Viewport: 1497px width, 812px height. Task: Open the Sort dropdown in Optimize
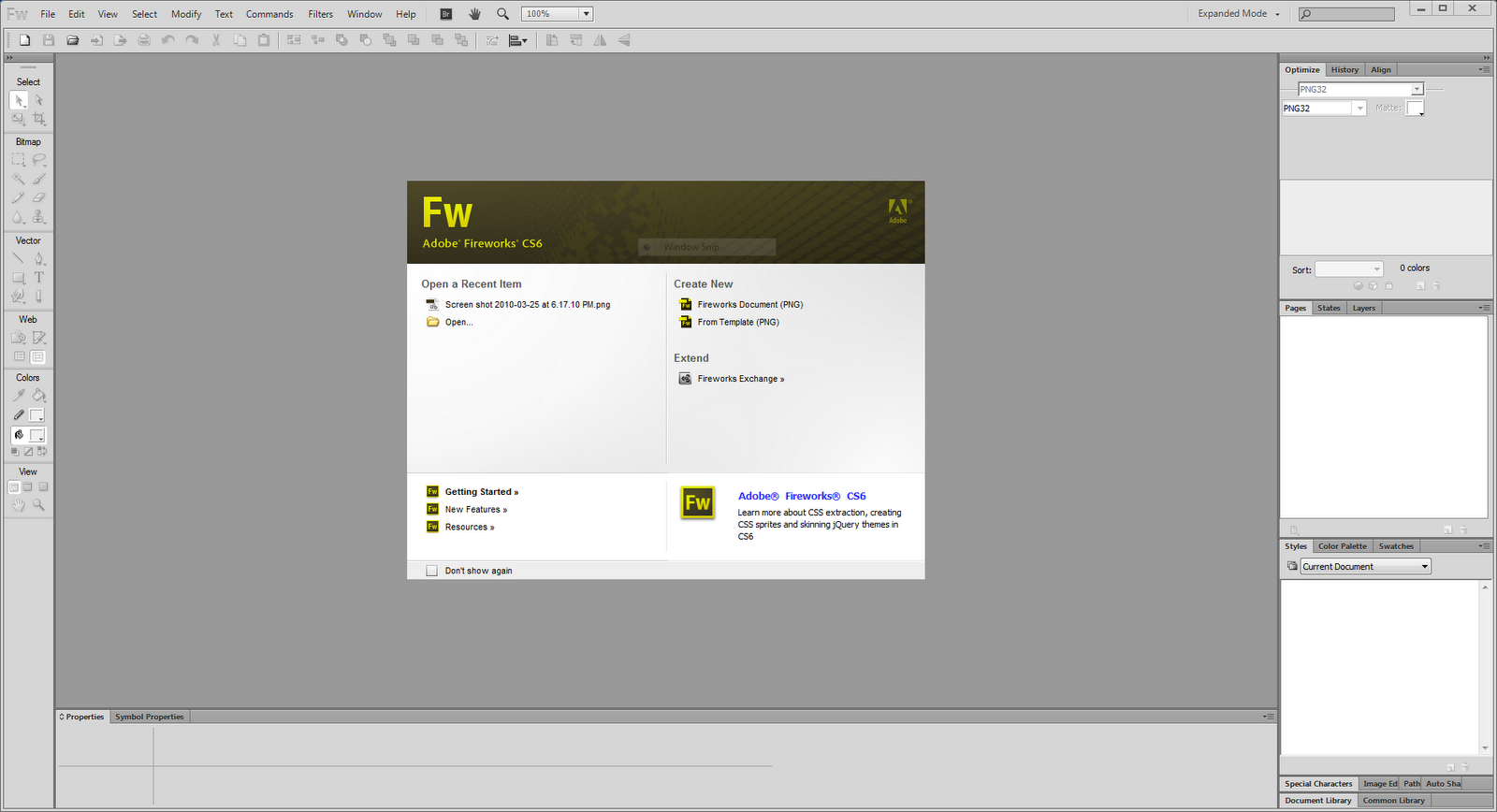point(1348,269)
